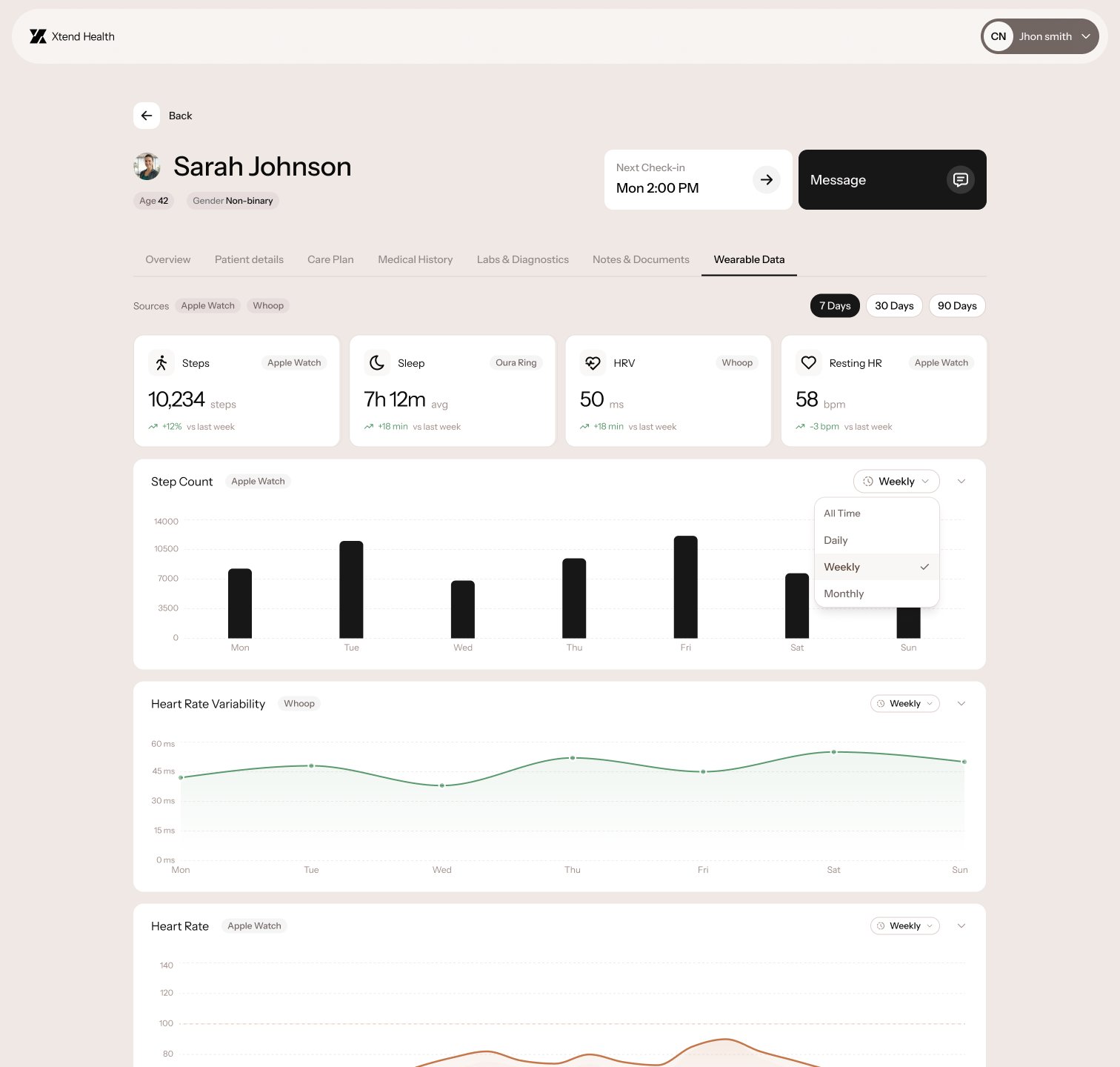Click the clock icon in the Weekly selector
1120x1067 pixels.
point(867,481)
